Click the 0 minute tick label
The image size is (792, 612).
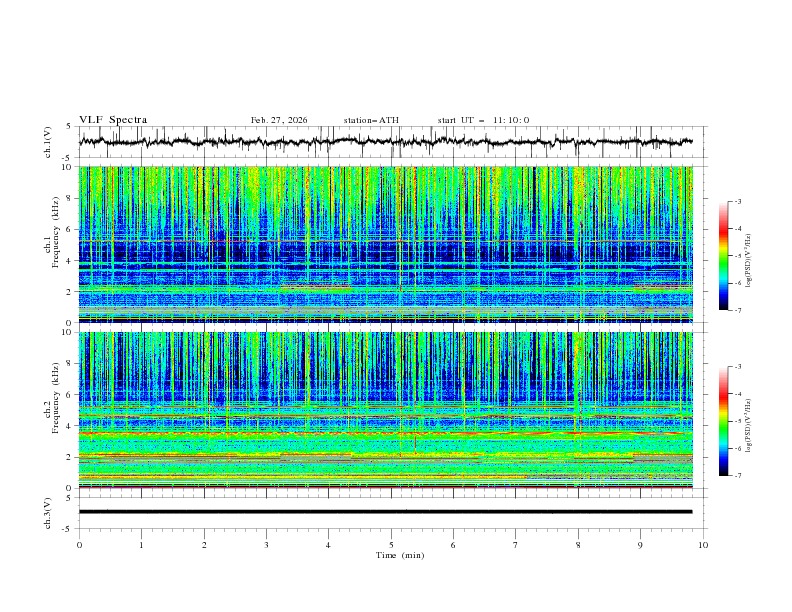(x=79, y=545)
